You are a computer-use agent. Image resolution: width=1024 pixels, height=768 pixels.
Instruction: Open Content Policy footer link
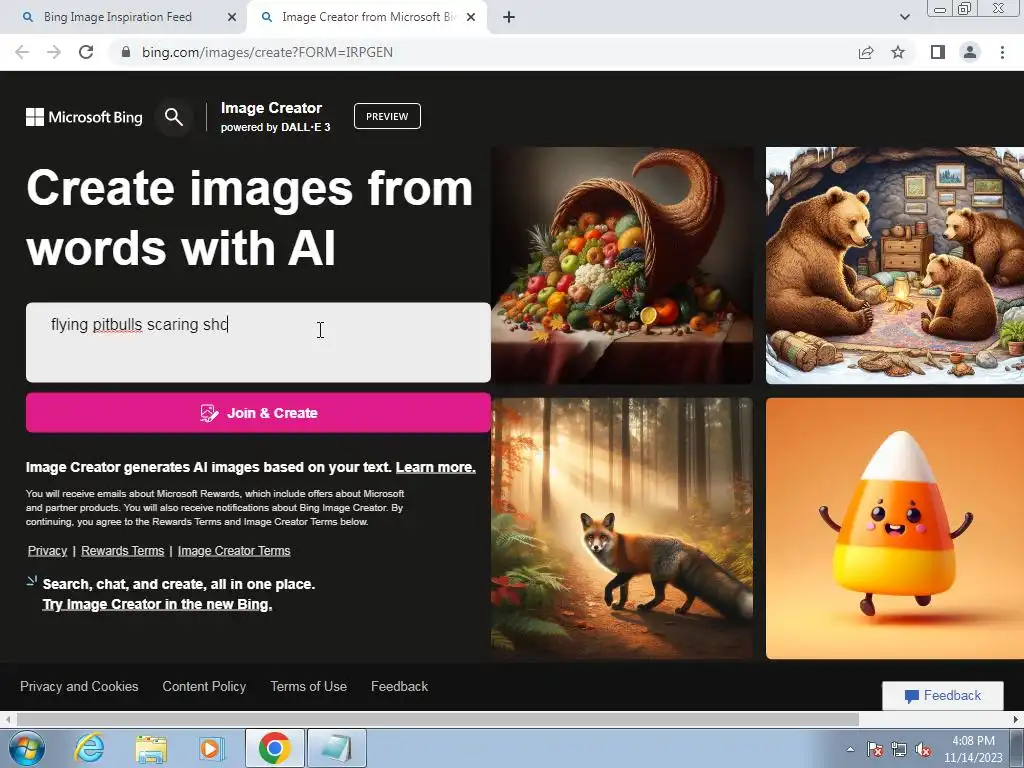pyautogui.click(x=204, y=686)
